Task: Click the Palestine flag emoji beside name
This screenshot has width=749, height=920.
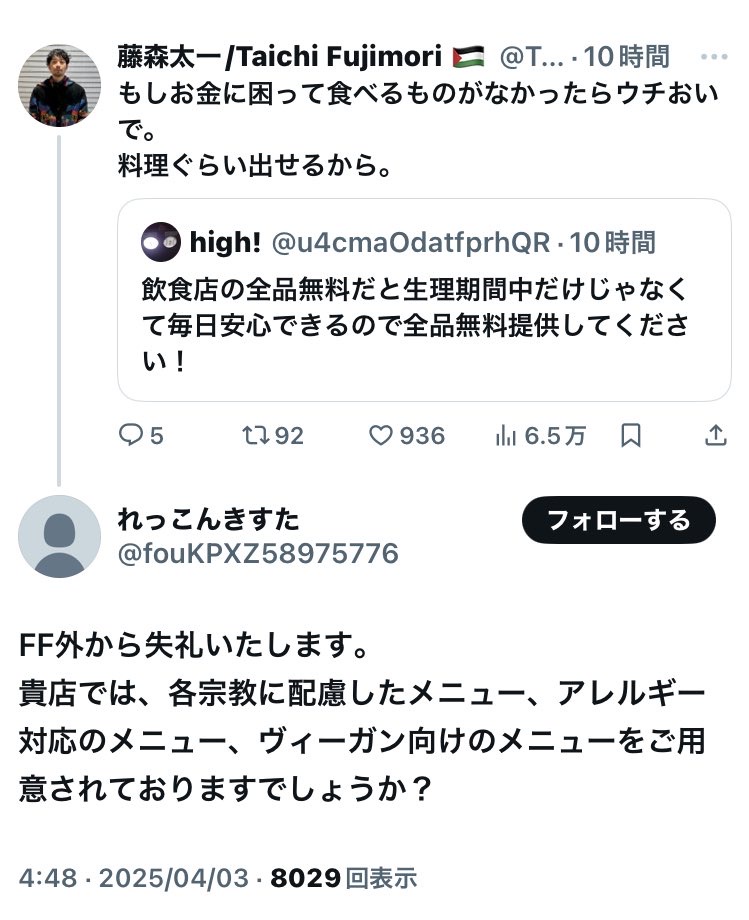Action: click(467, 57)
